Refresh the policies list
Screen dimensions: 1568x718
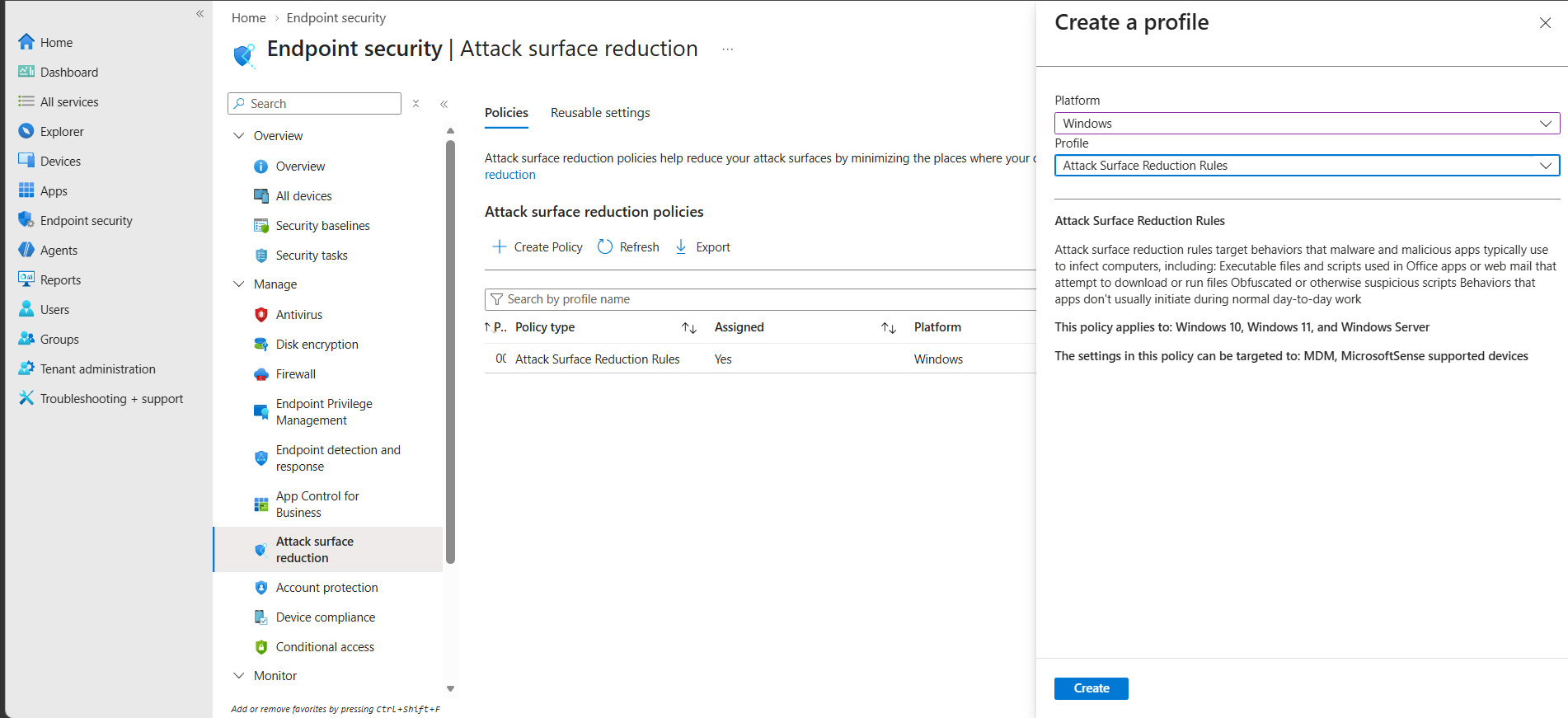[x=628, y=247]
